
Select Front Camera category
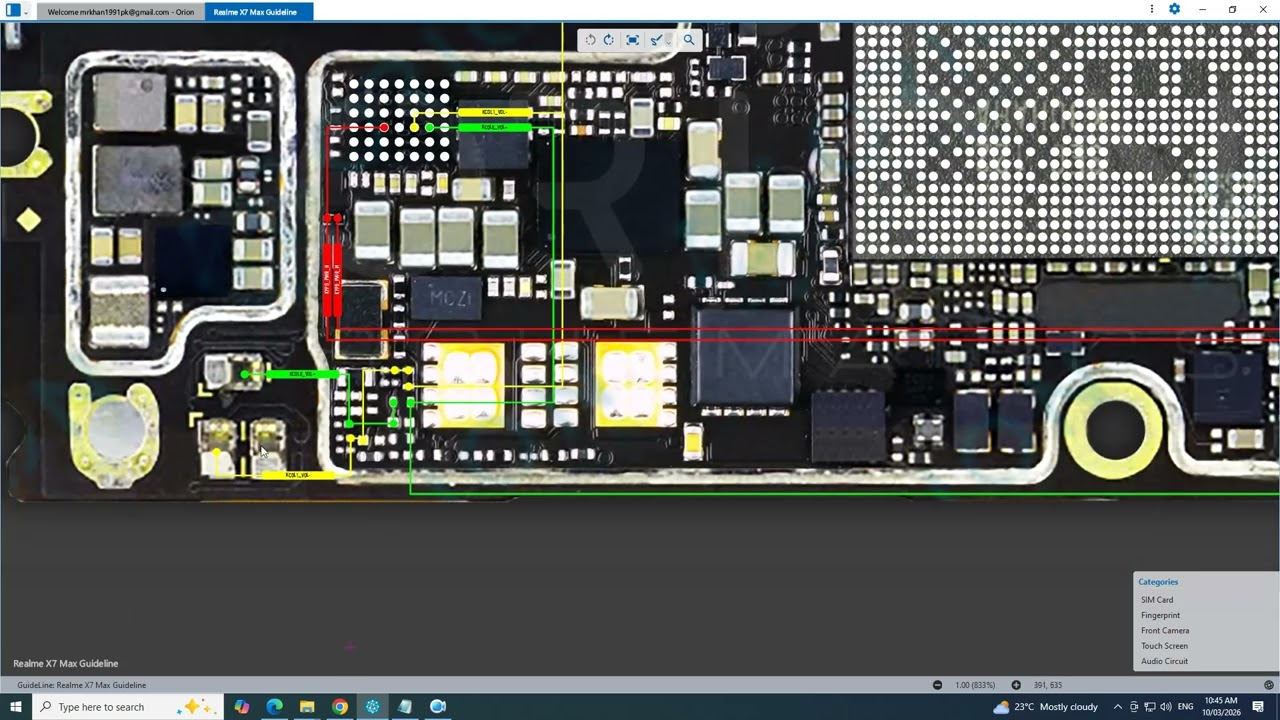(x=1165, y=631)
